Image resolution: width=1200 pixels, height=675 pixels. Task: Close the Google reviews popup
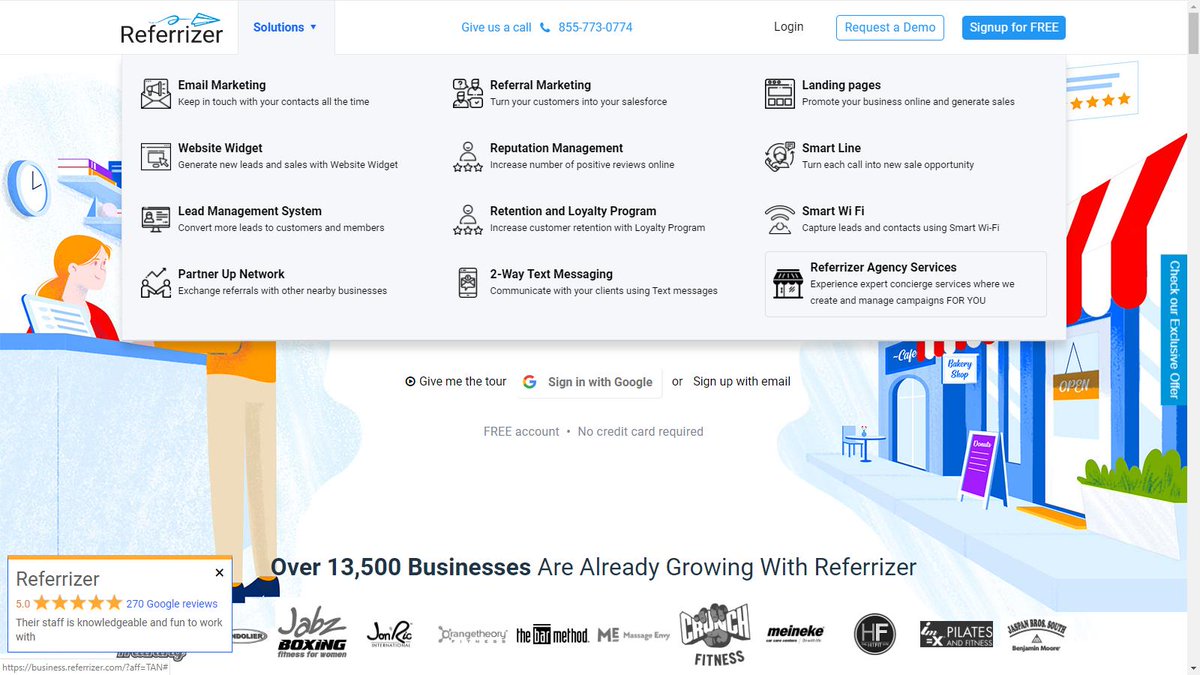[219, 573]
